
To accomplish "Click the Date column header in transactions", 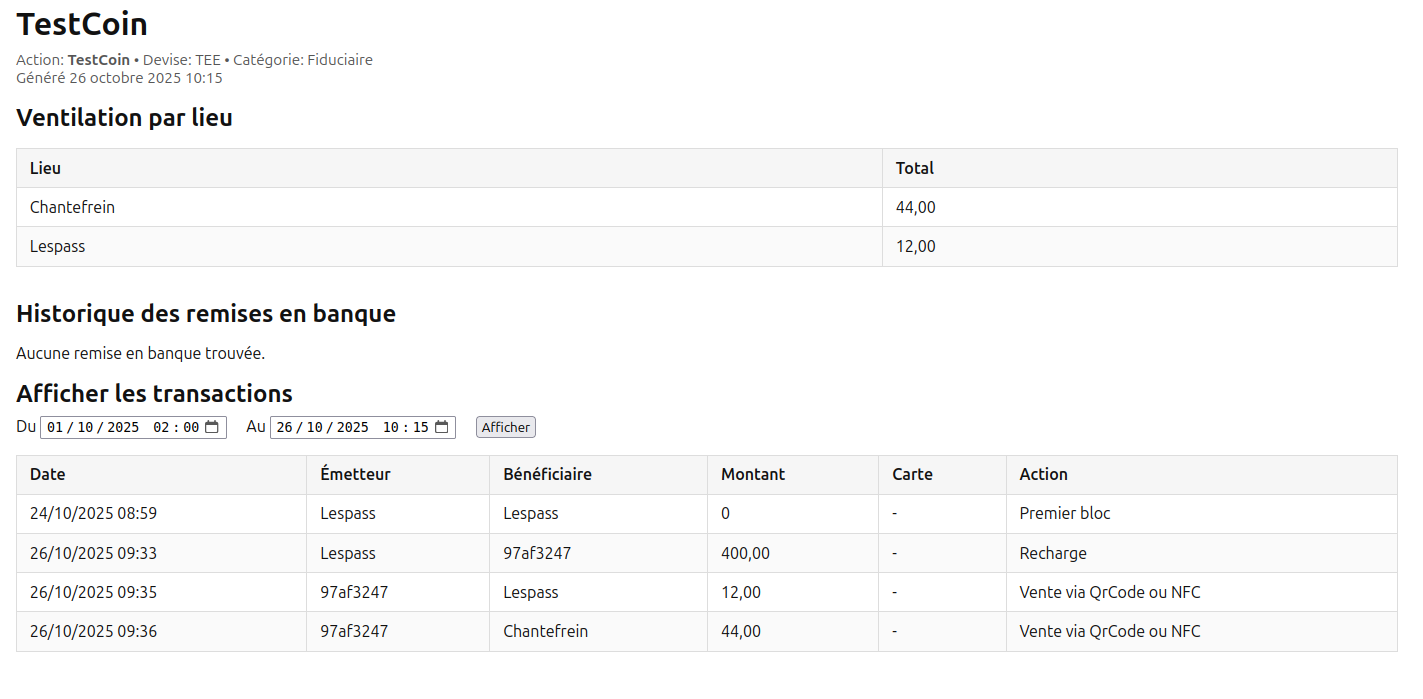I will coord(48,474).
